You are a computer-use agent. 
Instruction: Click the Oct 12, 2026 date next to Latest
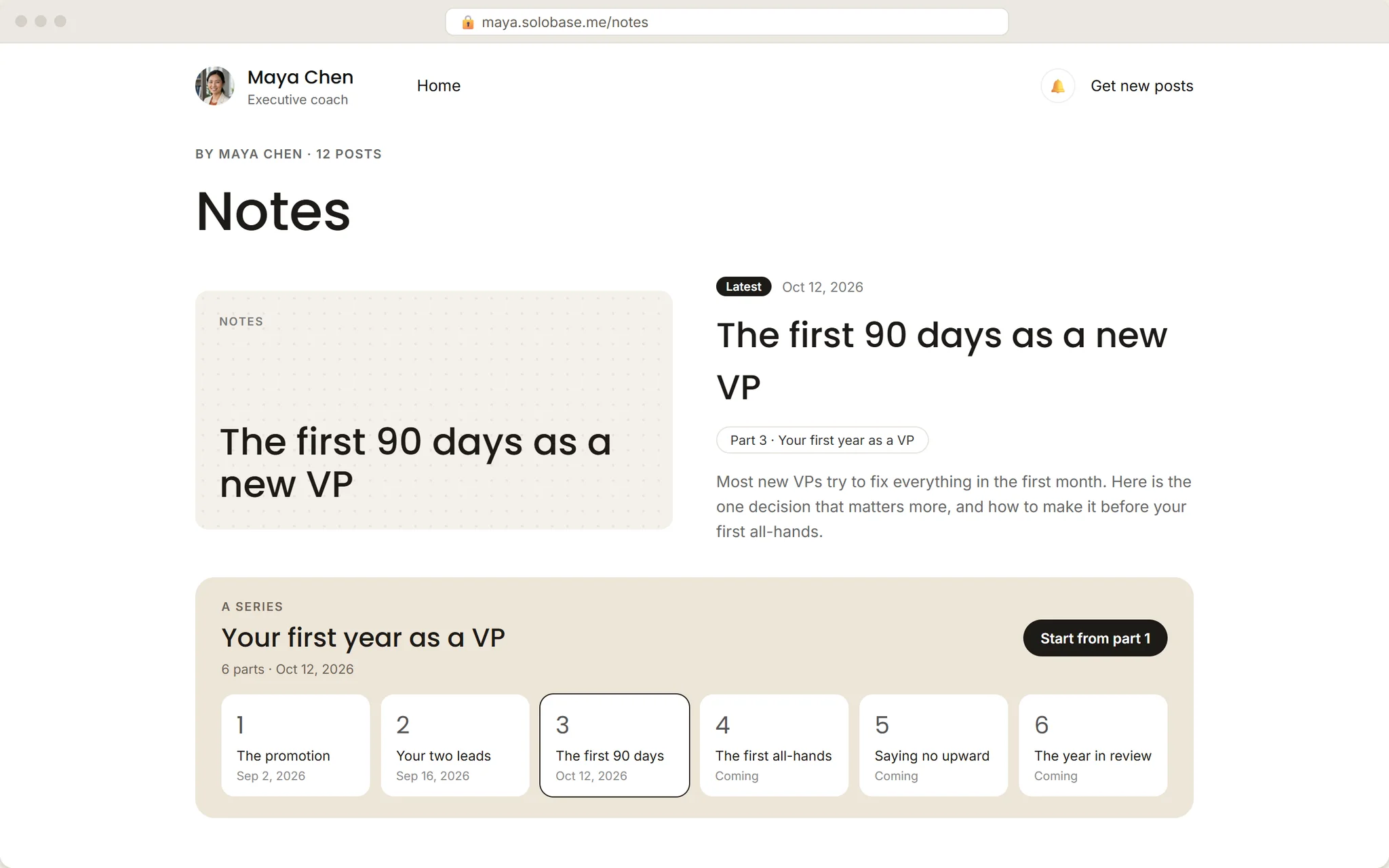coord(823,287)
